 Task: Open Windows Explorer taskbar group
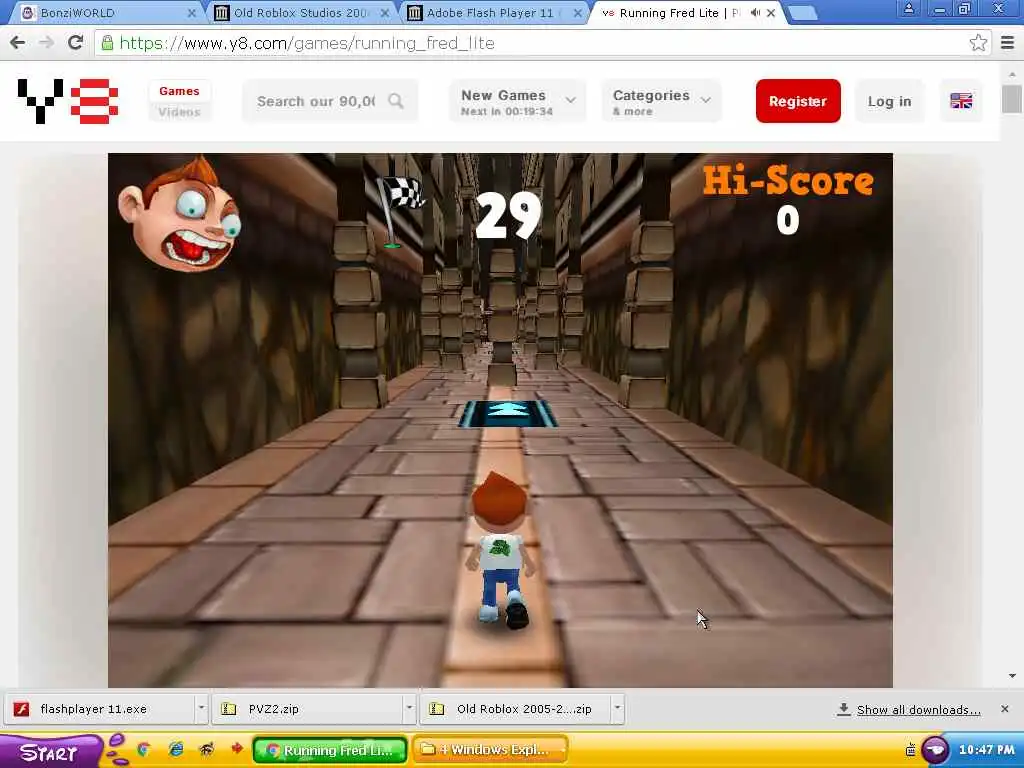point(490,750)
